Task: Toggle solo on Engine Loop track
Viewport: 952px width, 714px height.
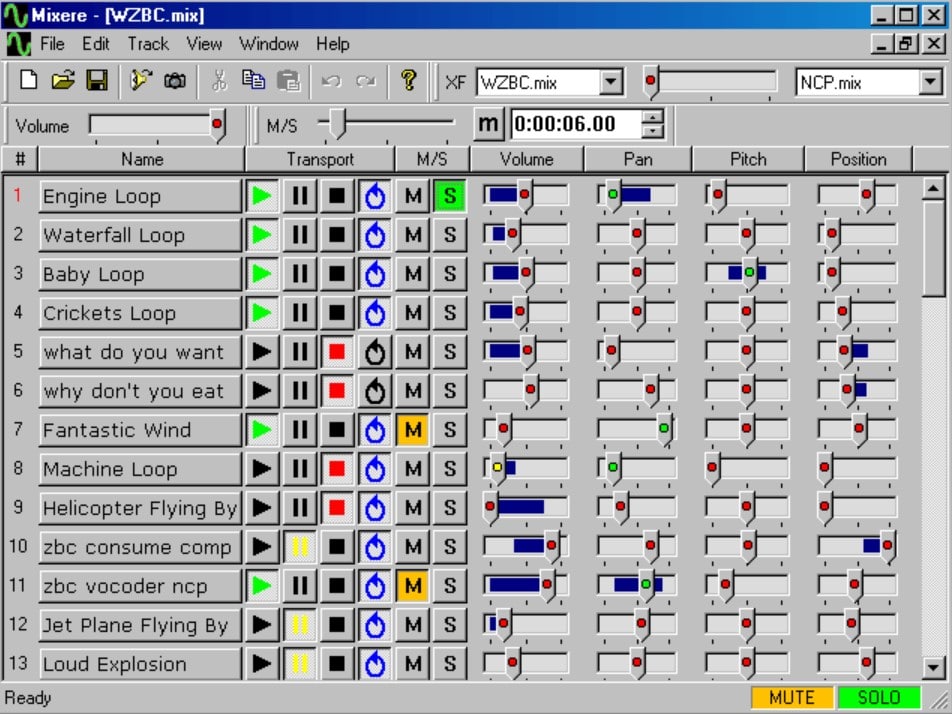Action: click(450, 196)
